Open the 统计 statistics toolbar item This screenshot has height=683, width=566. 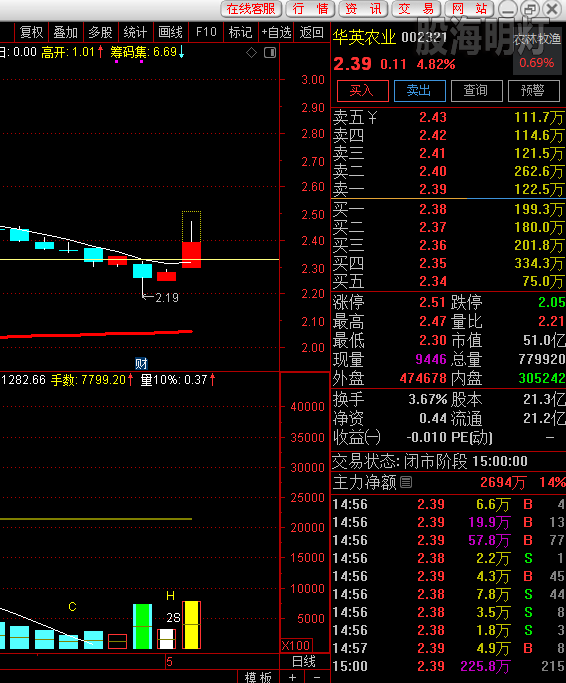pyautogui.click(x=135, y=32)
